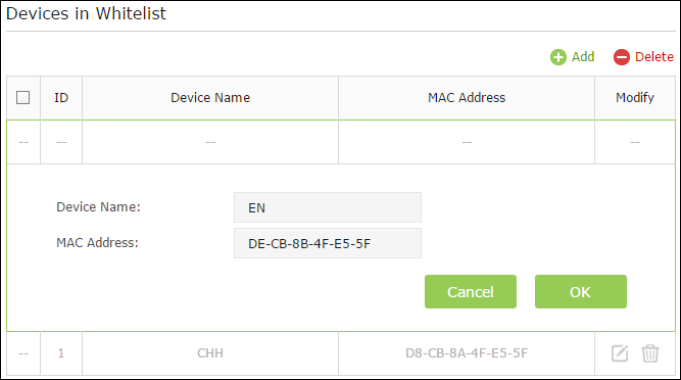Screen dimensions: 681x380
Task: Click the green plus Add icon
Action: point(558,57)
